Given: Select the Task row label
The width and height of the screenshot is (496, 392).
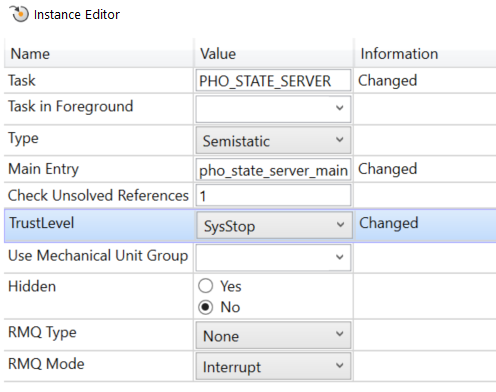Looking at the screenshot, I should pyautogui.click(x=22, y=80).
